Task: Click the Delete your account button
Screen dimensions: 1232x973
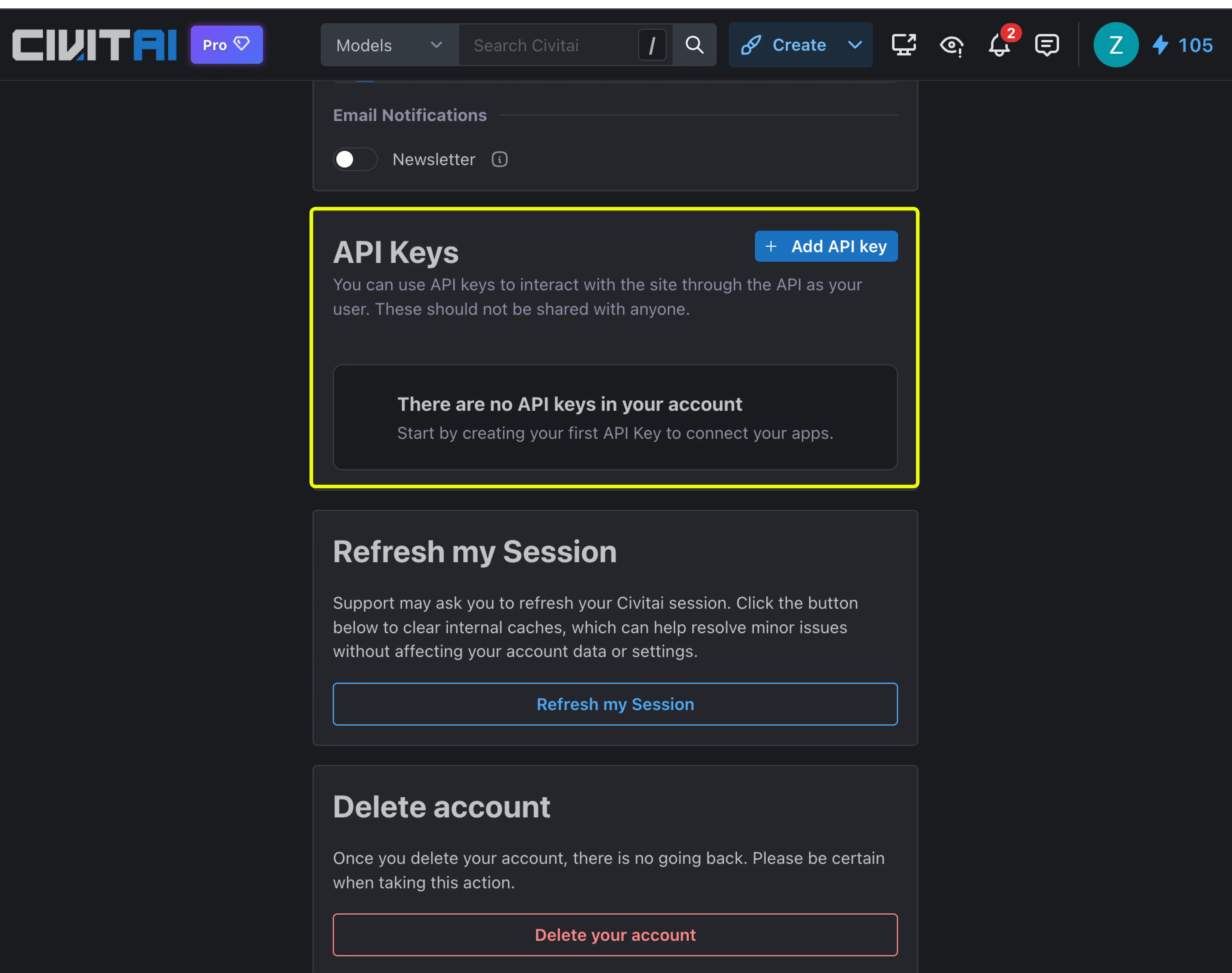Action: click(x=615, y=934)
